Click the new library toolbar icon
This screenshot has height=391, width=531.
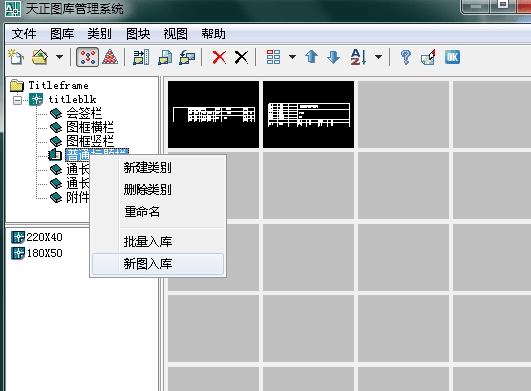pyautogui.click(x=16, y=57)
